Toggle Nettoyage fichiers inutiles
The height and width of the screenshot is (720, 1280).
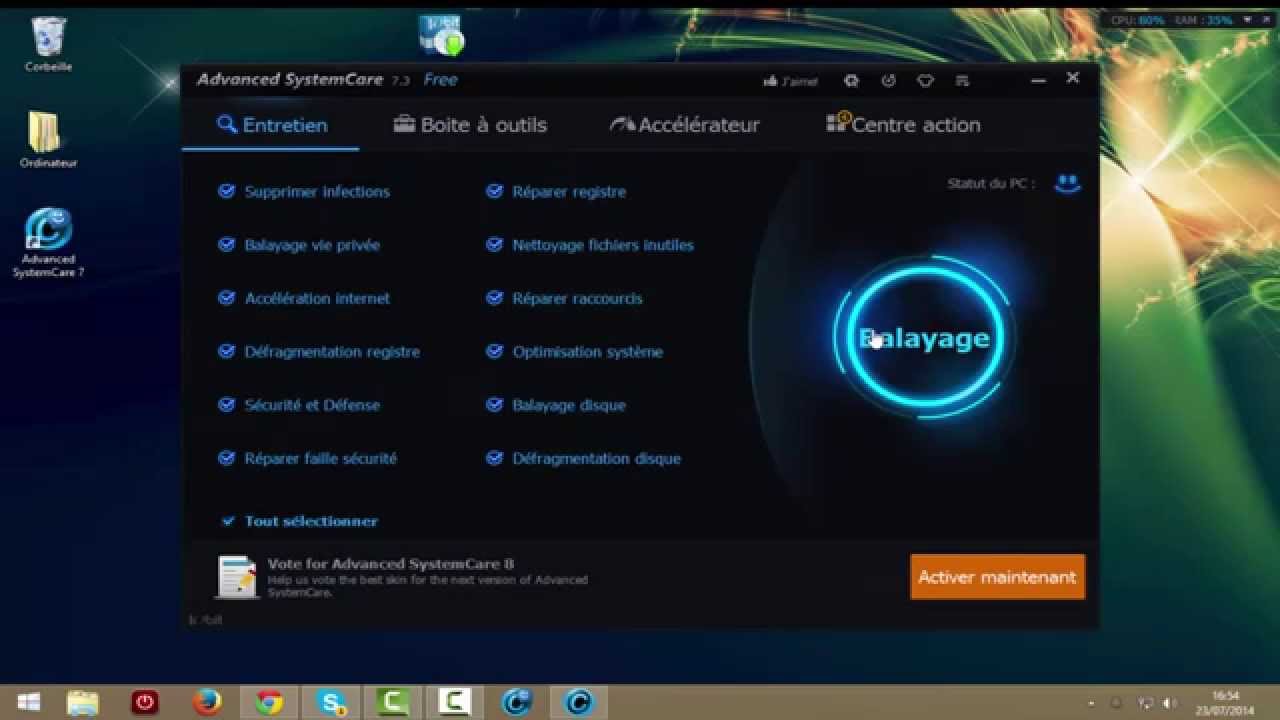[494, 245]
